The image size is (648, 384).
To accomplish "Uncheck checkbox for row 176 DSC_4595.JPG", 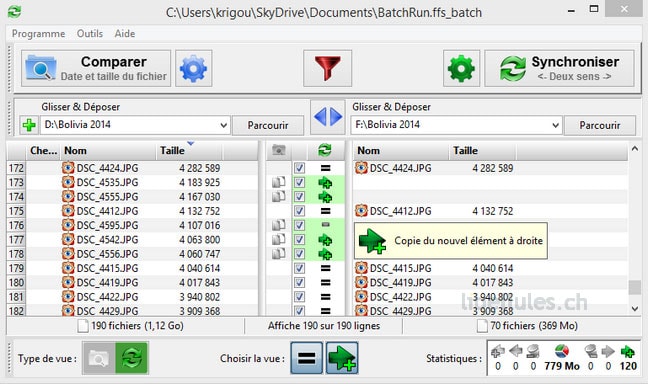I will (x=299, y=225).
